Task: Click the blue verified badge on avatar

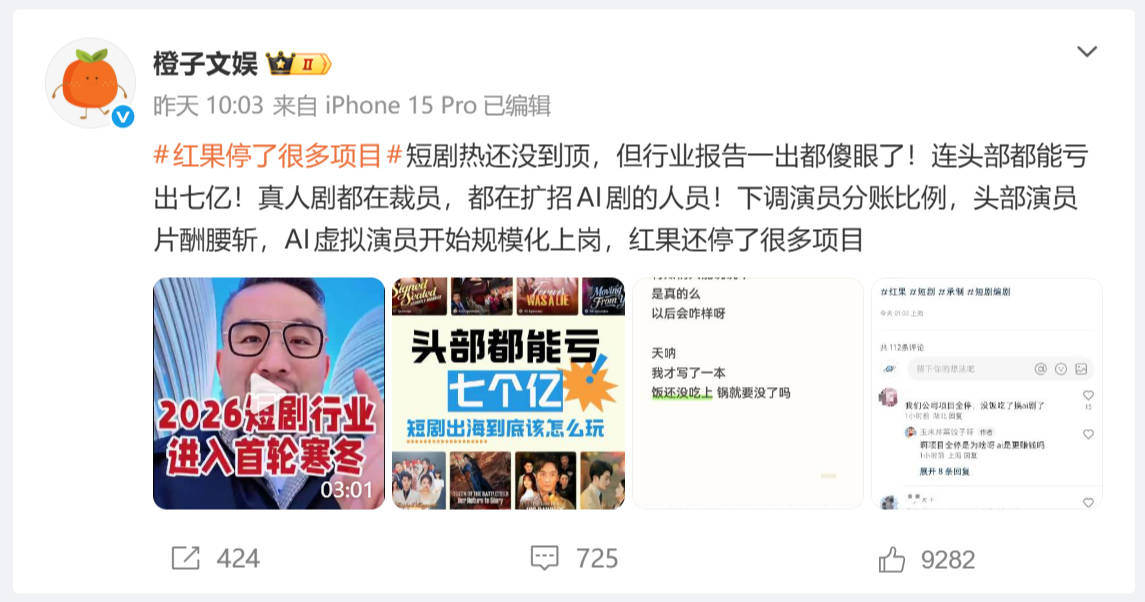Action: (123, 115)
